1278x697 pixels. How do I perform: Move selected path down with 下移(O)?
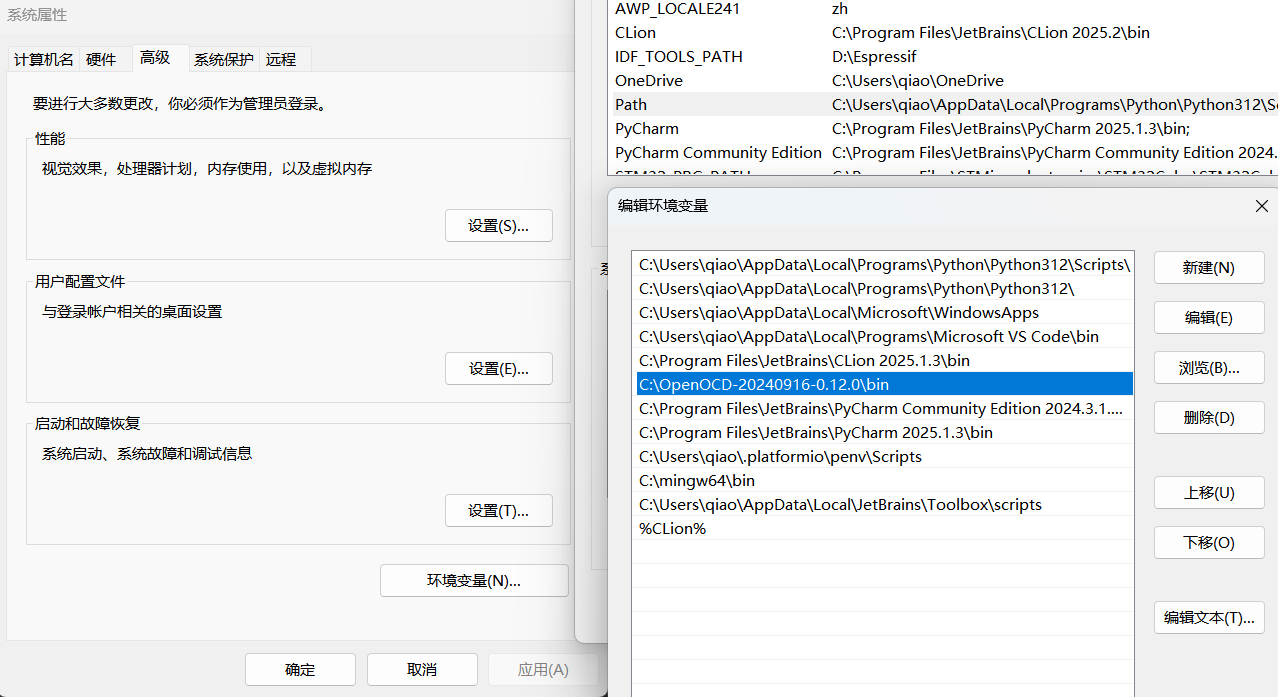click(x=1208, y=543)
